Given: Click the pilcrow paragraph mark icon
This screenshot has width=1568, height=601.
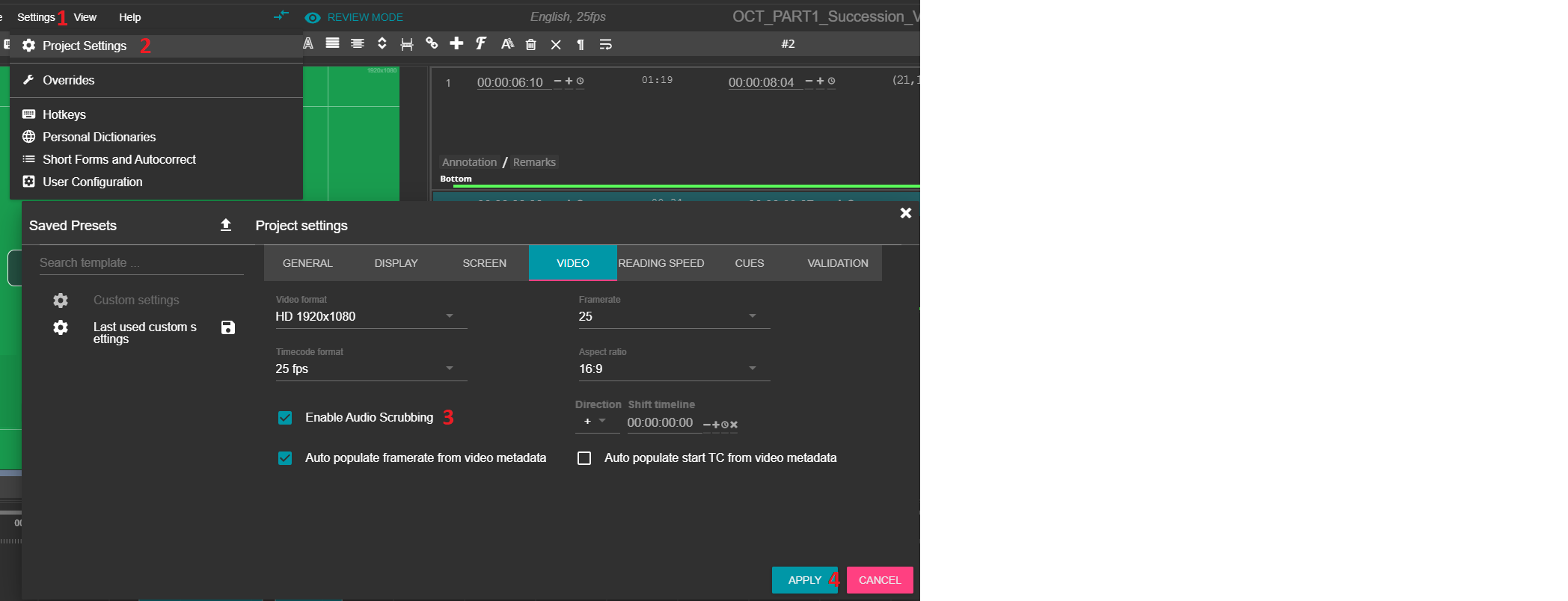Looking at the screenshot, I should [x=581, y=45].
